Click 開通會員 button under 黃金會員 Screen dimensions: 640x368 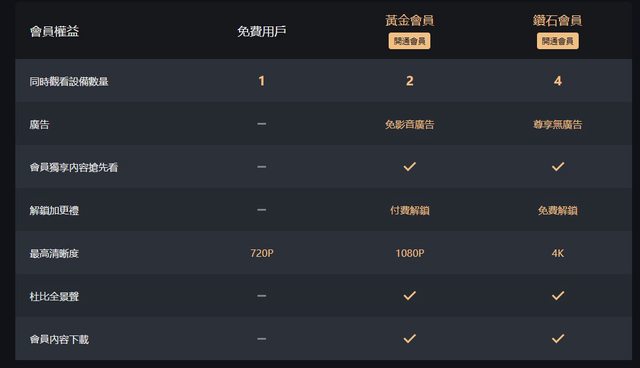(x=409, y=41)
